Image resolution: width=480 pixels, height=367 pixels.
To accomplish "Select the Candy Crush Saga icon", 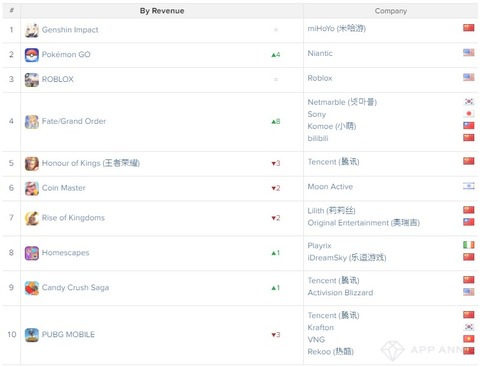I will click(32, 288).
